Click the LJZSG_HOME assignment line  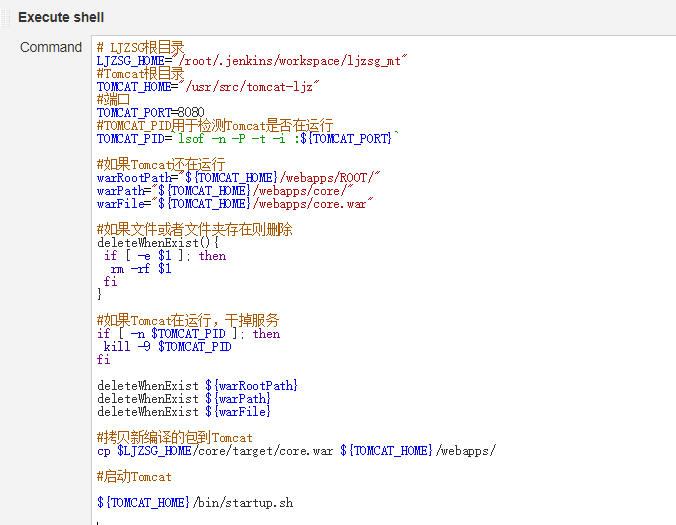point(252,61)
